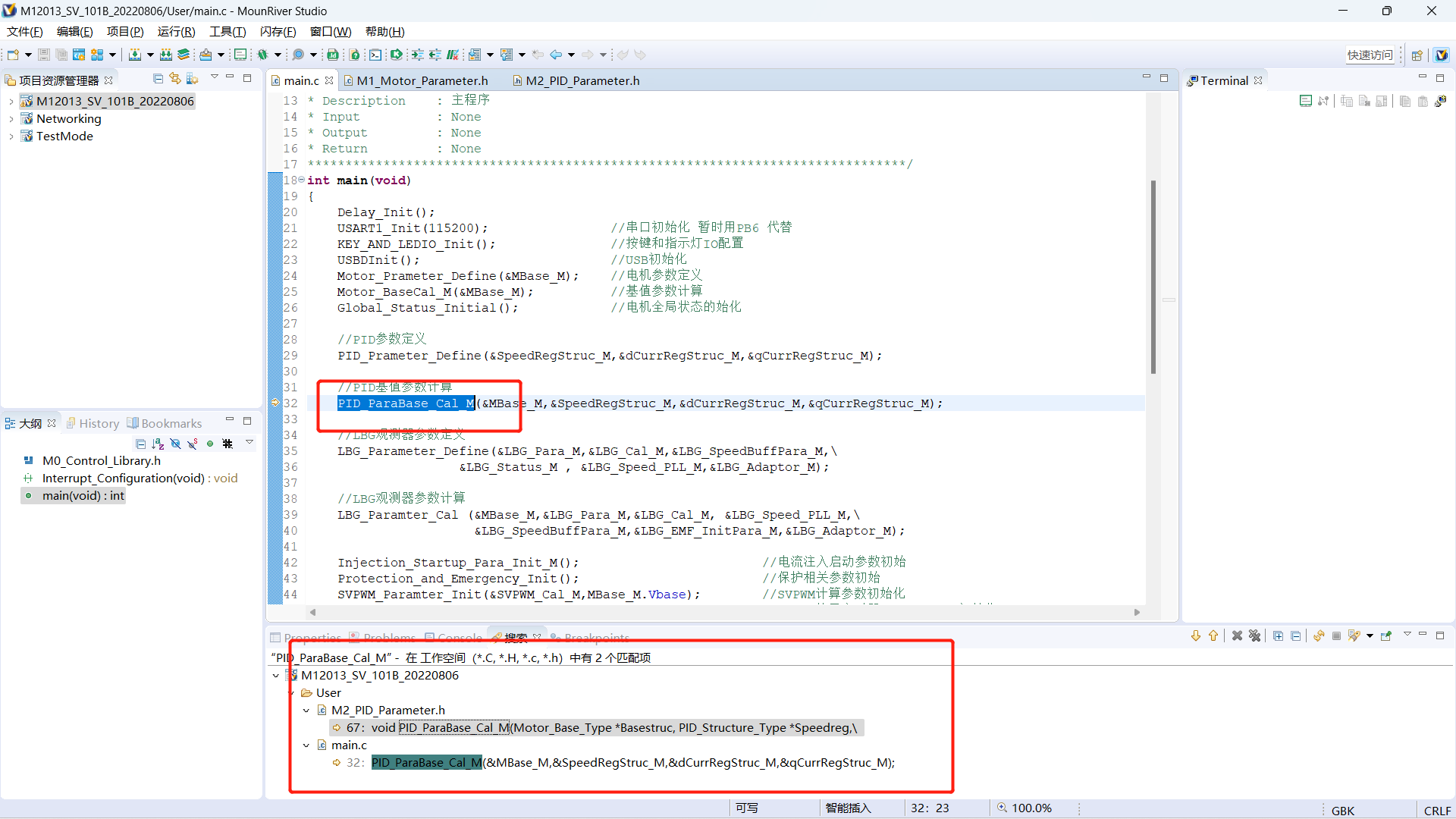Click the green arrow export icon

(x=396, y=55)
